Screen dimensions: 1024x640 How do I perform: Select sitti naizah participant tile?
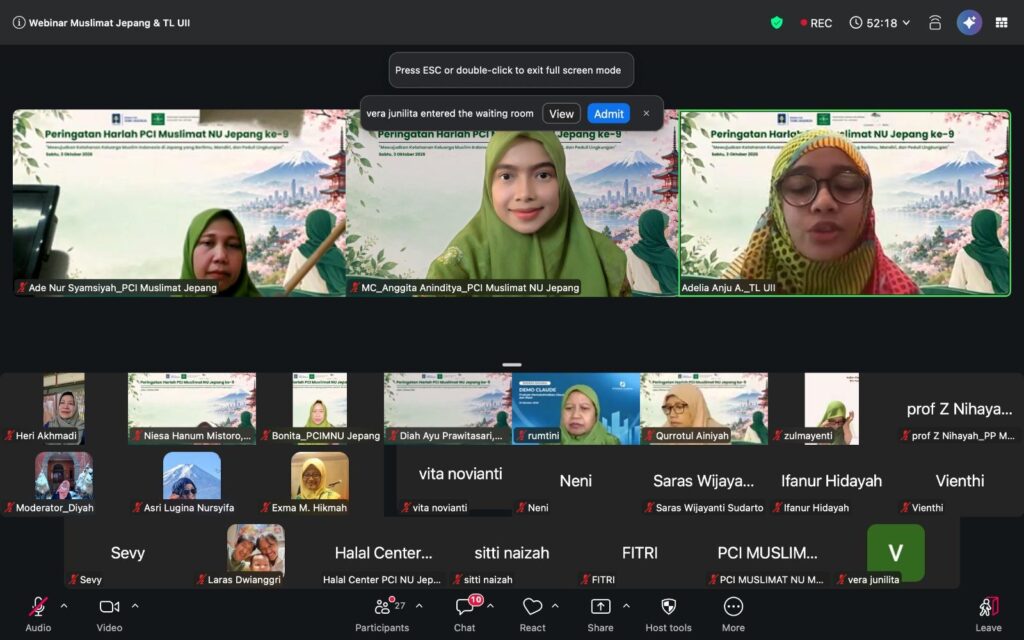pyautogui.click(x=512, y=553)
